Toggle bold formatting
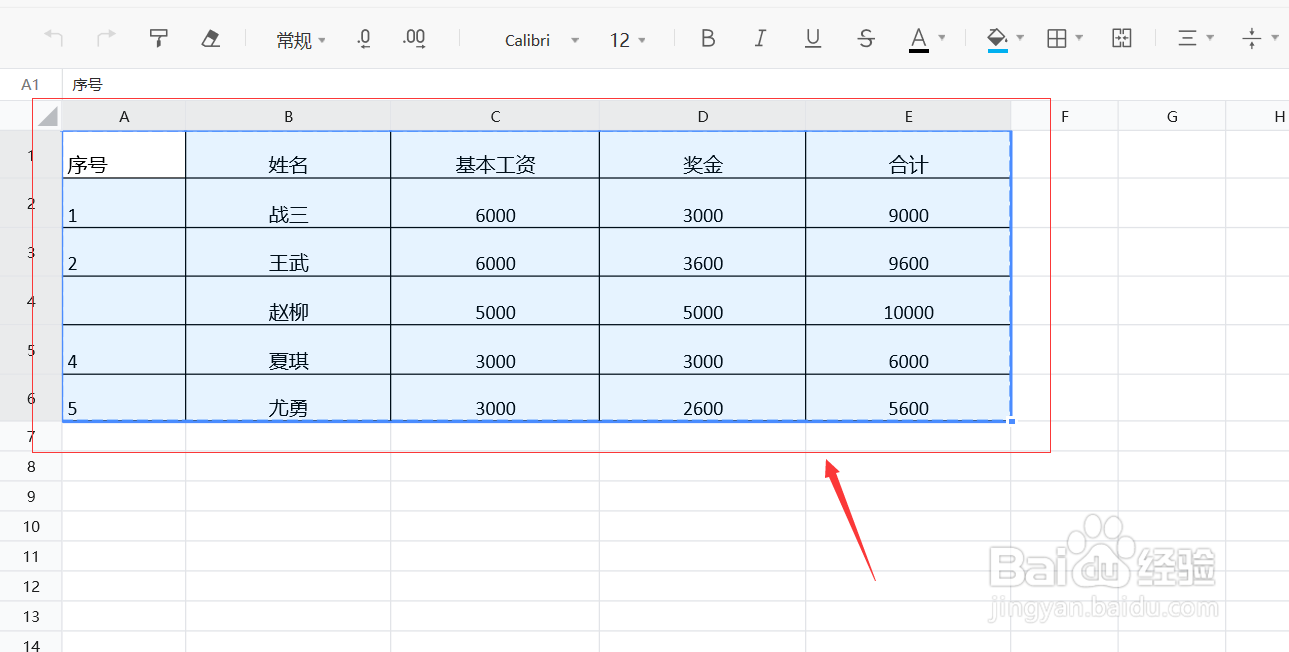 [708, 38]
